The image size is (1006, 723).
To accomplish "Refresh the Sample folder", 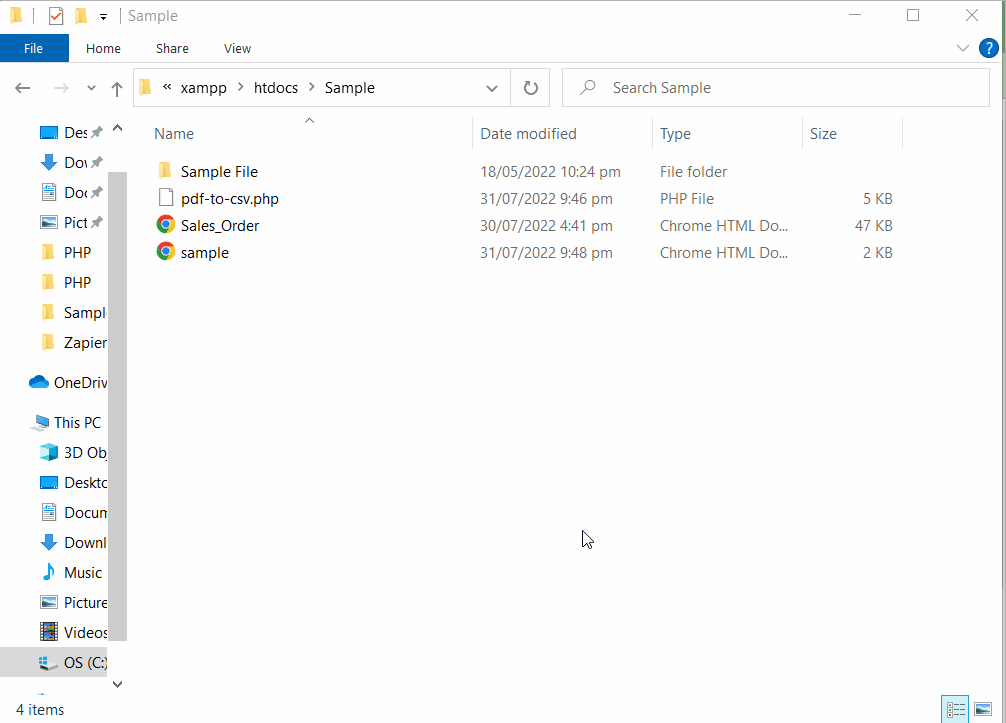I will point(531,88).
